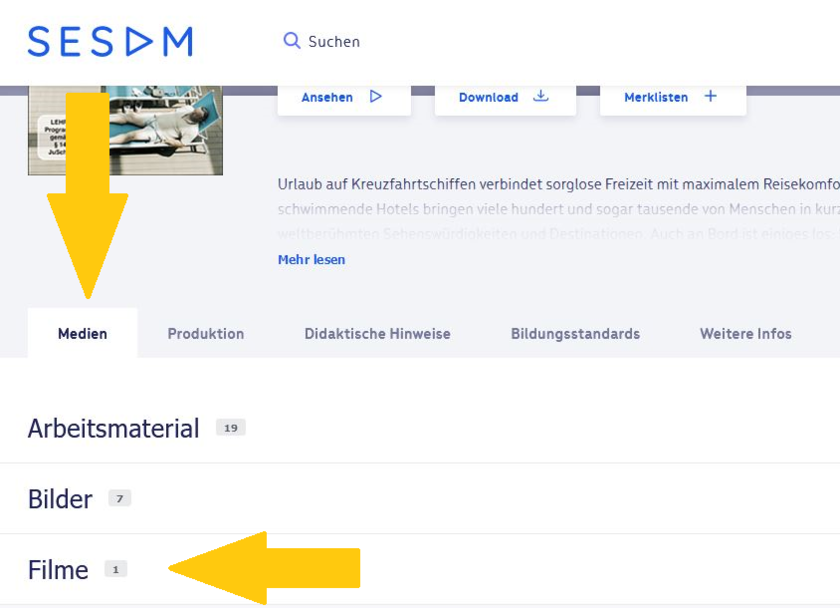Click the magnifier icon in the search bar
This screenshot has width=840, height=608.
pyautogui.click(x=291, y=40)
